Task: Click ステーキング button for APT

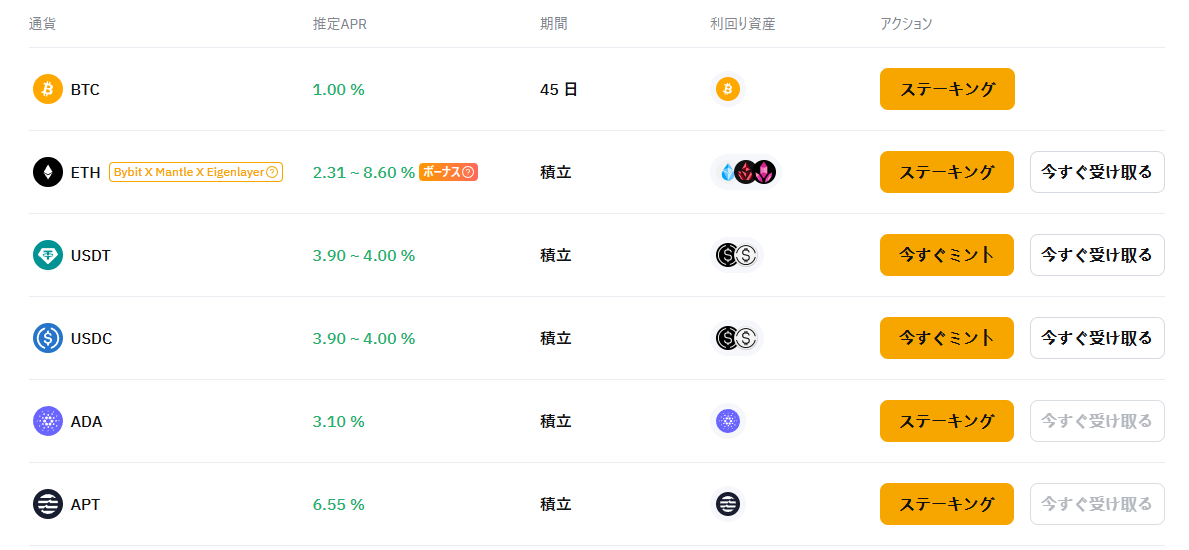Action: pyautogui.click(x=947, y=504)
